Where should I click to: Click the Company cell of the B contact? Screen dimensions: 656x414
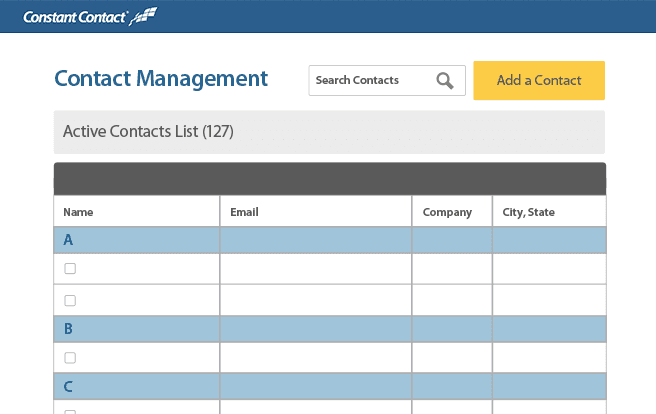pyautogui.click(x=452, y=358)
